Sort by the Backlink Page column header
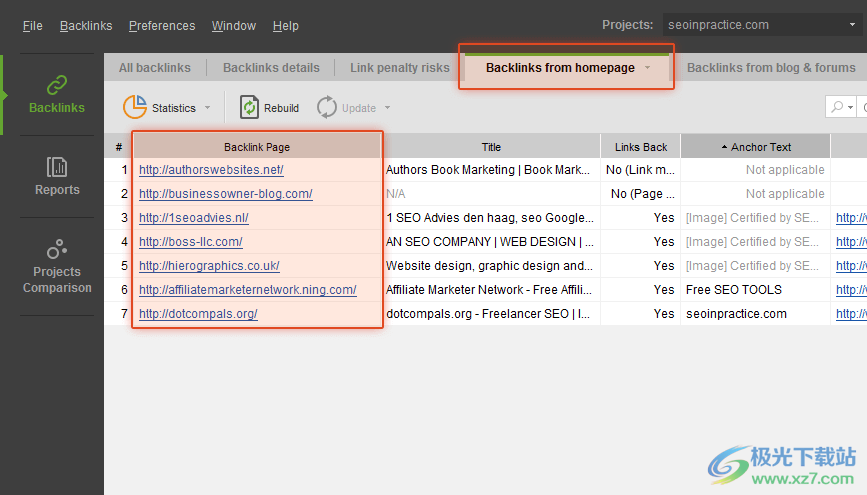867x495 pixels. tap(257, 147)
